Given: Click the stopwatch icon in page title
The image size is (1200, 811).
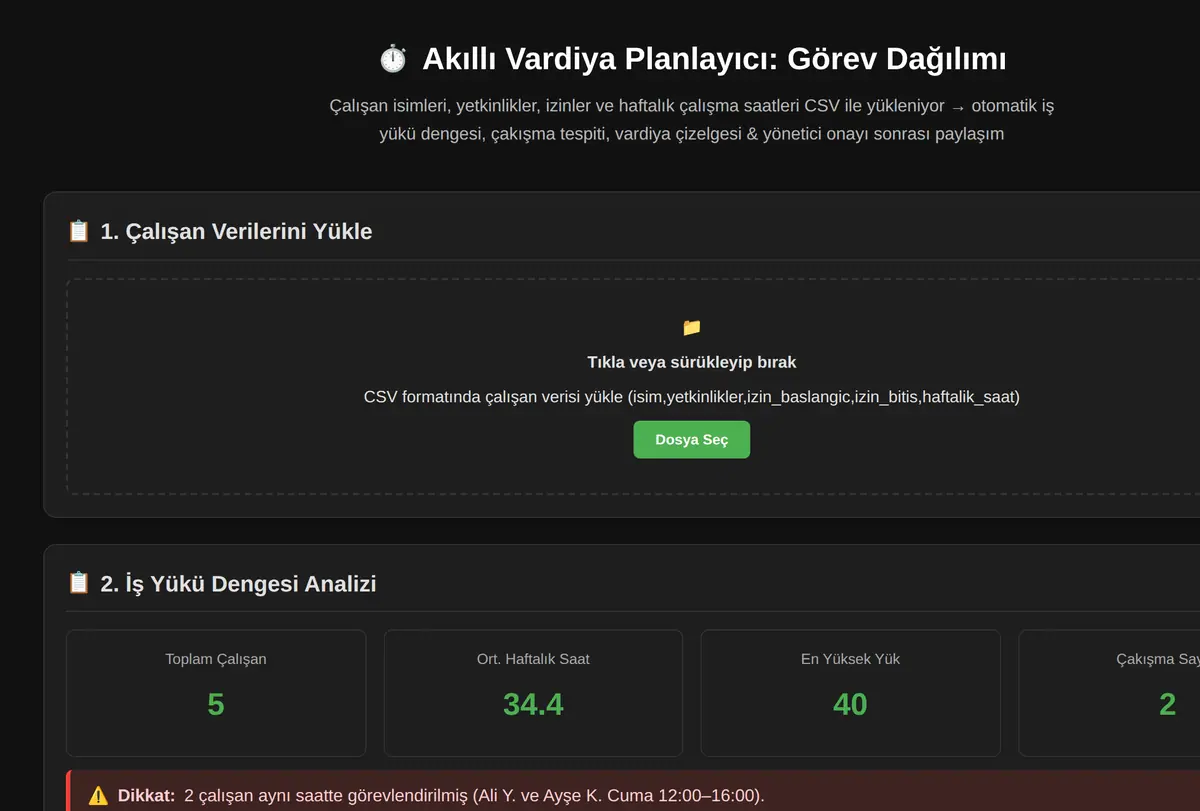Looking at the screenshot, I should pos(393,59).
